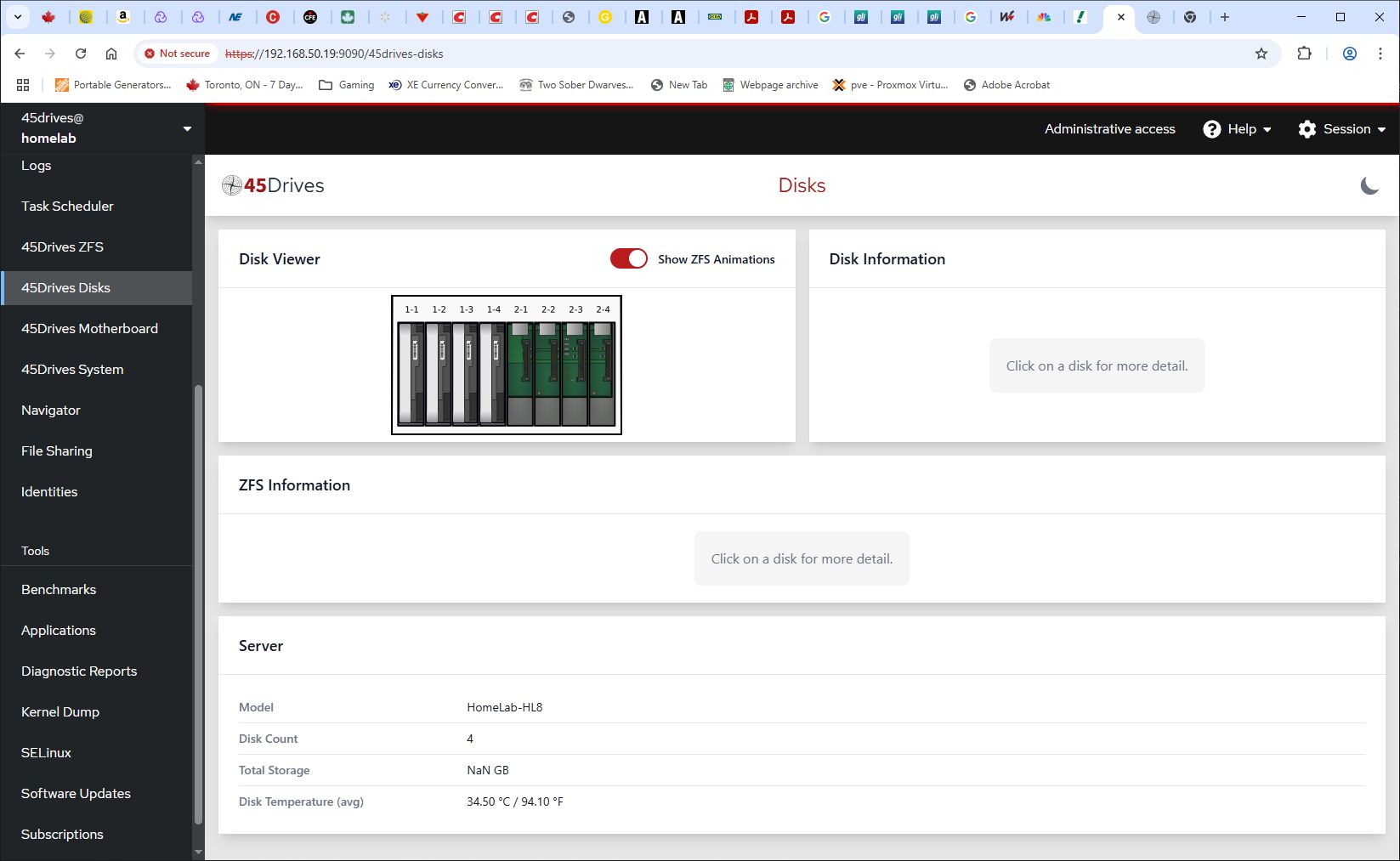Viewport: 1400px width, 861px height.
Task: Click the address bar URL
Action: (x=334, y=54)
